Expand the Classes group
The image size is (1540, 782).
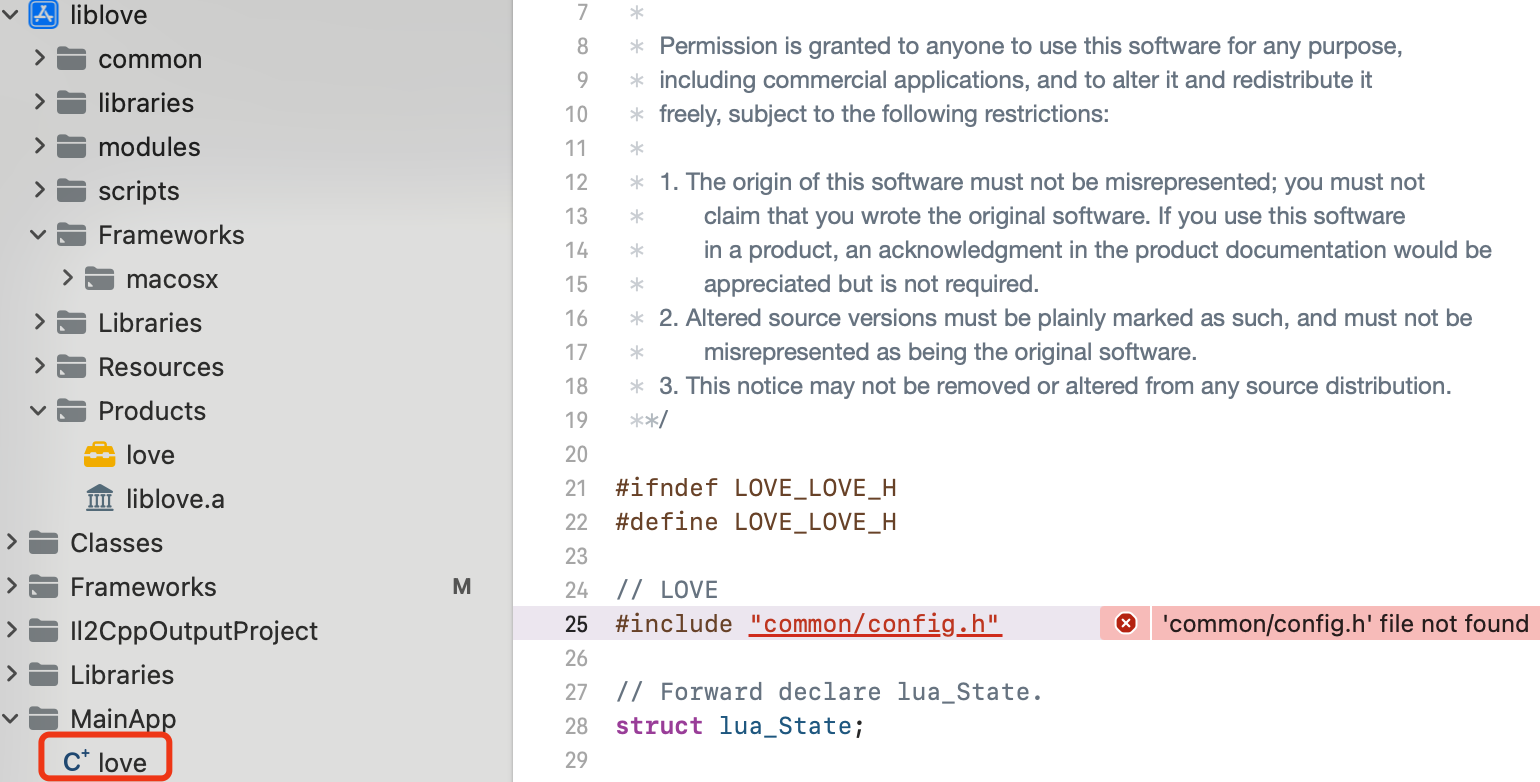(x=11, y=543)
